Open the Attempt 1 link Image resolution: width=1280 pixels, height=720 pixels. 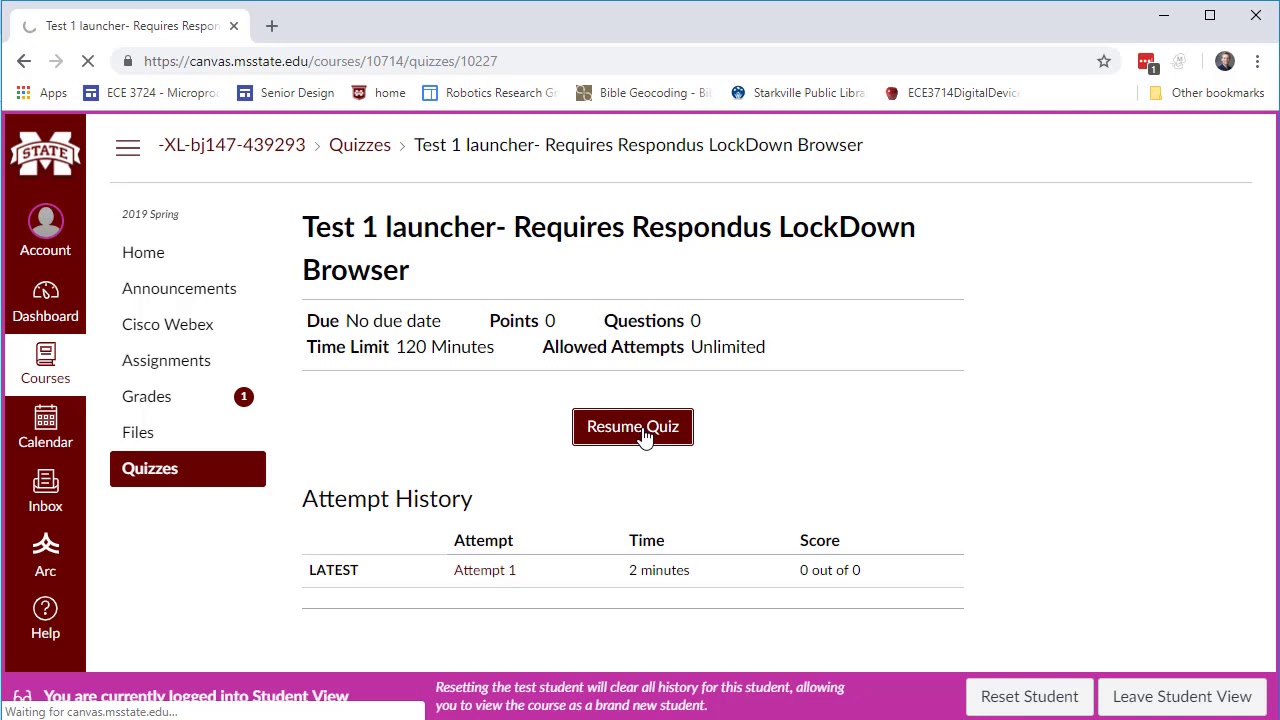485,570
